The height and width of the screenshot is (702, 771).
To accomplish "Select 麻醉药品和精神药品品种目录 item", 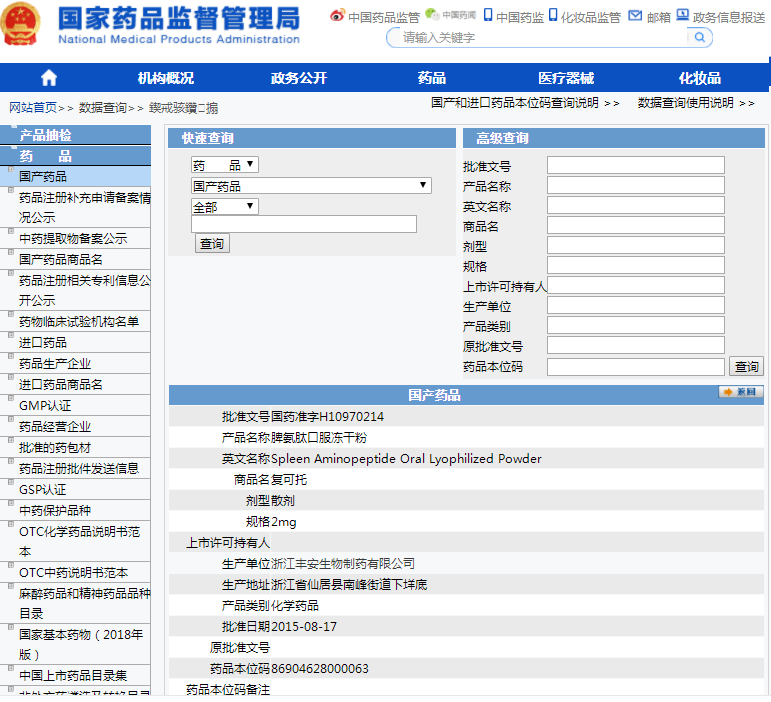I will [85, 603].
